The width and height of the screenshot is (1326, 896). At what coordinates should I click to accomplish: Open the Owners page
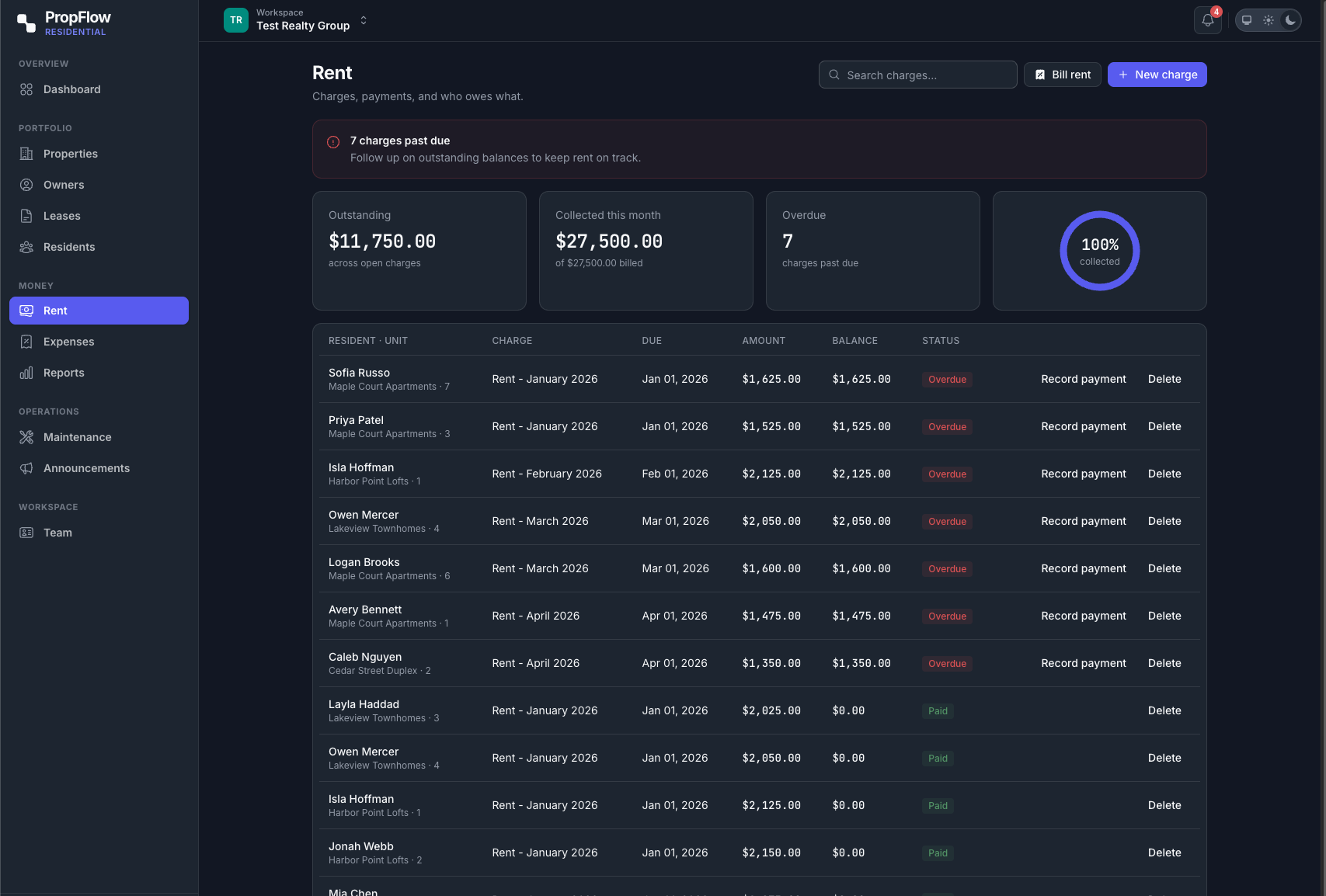[99, 185]
